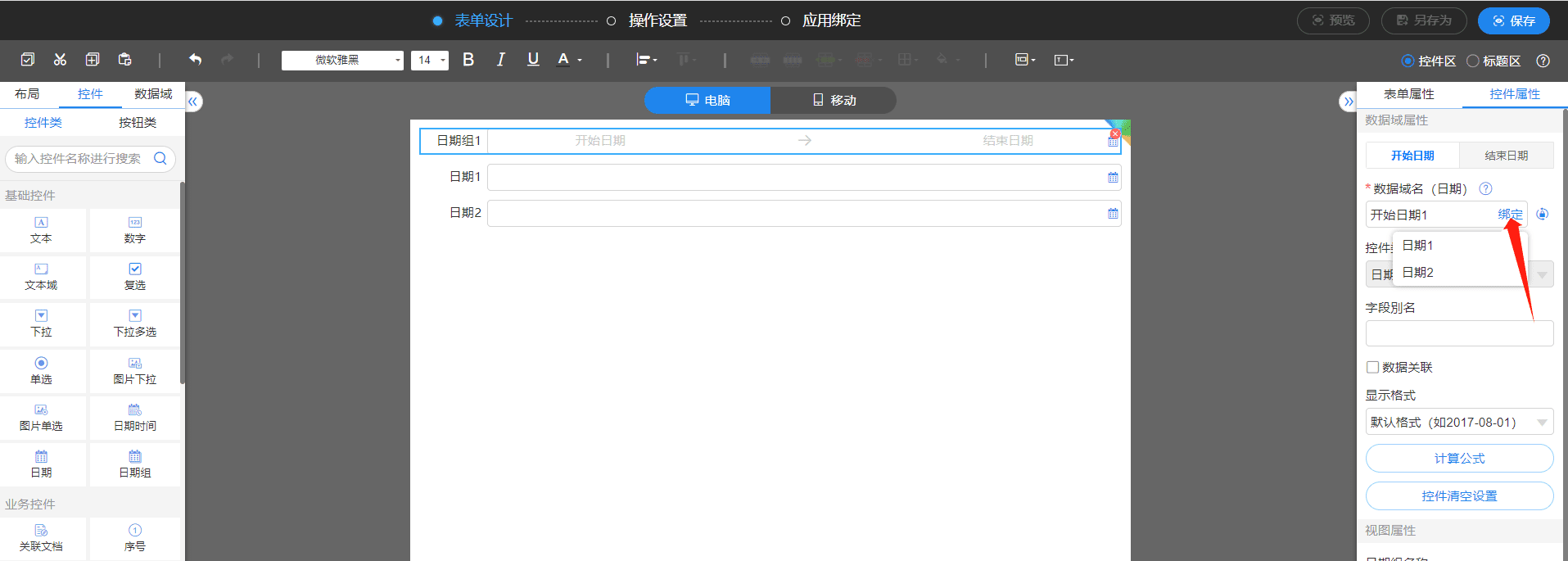Select the 控件区 radio button
This screenshot has width=1568, height=561.
click(x=1408, y=61)
